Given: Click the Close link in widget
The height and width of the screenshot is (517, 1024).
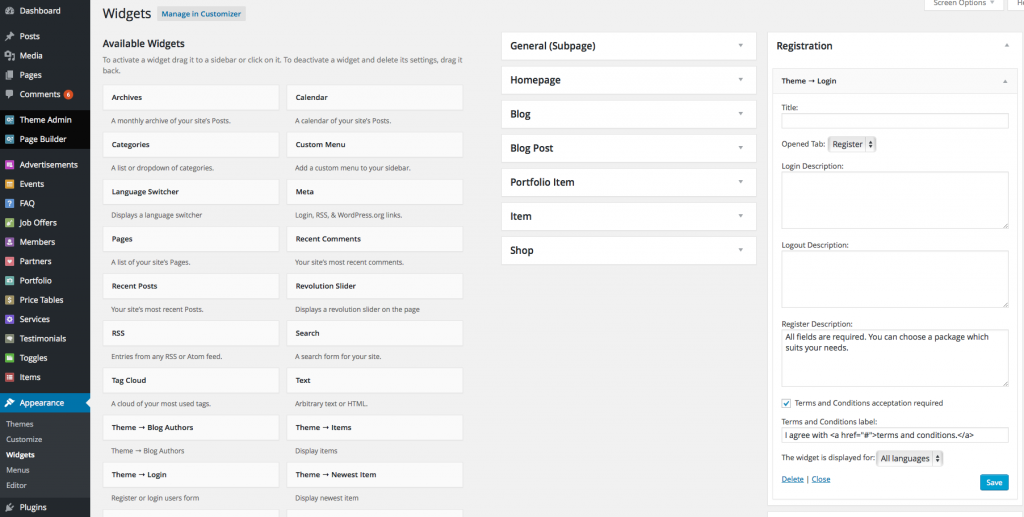Looking at the screenshot, I should (x=821, y=479).
